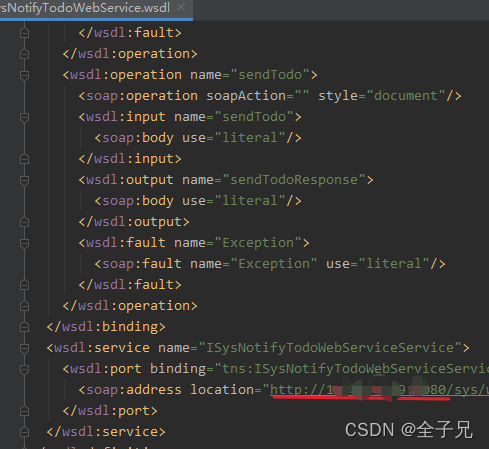Click the </wsdl:input> closing tag text
489x449 pixels.
click(130, 159)
